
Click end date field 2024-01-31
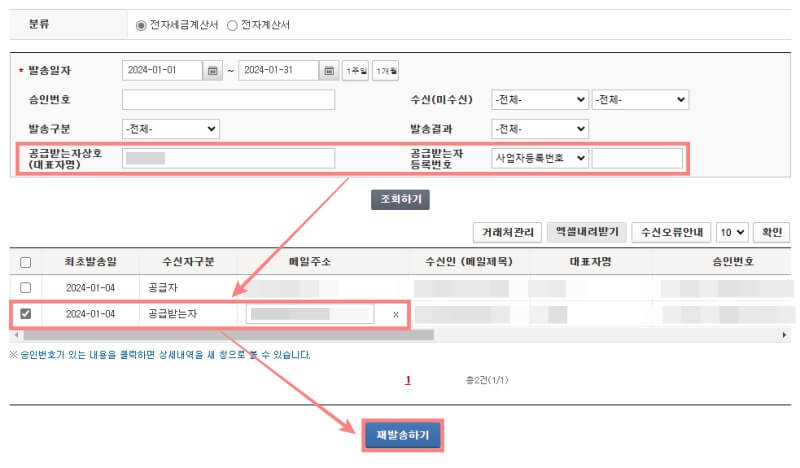[x=279, y=70]
